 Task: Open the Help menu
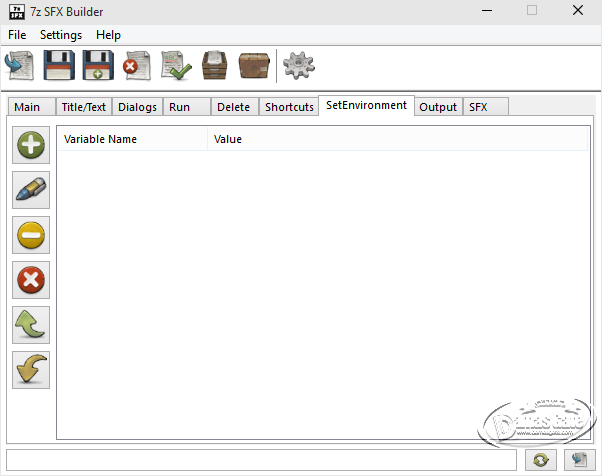point(108,35)
